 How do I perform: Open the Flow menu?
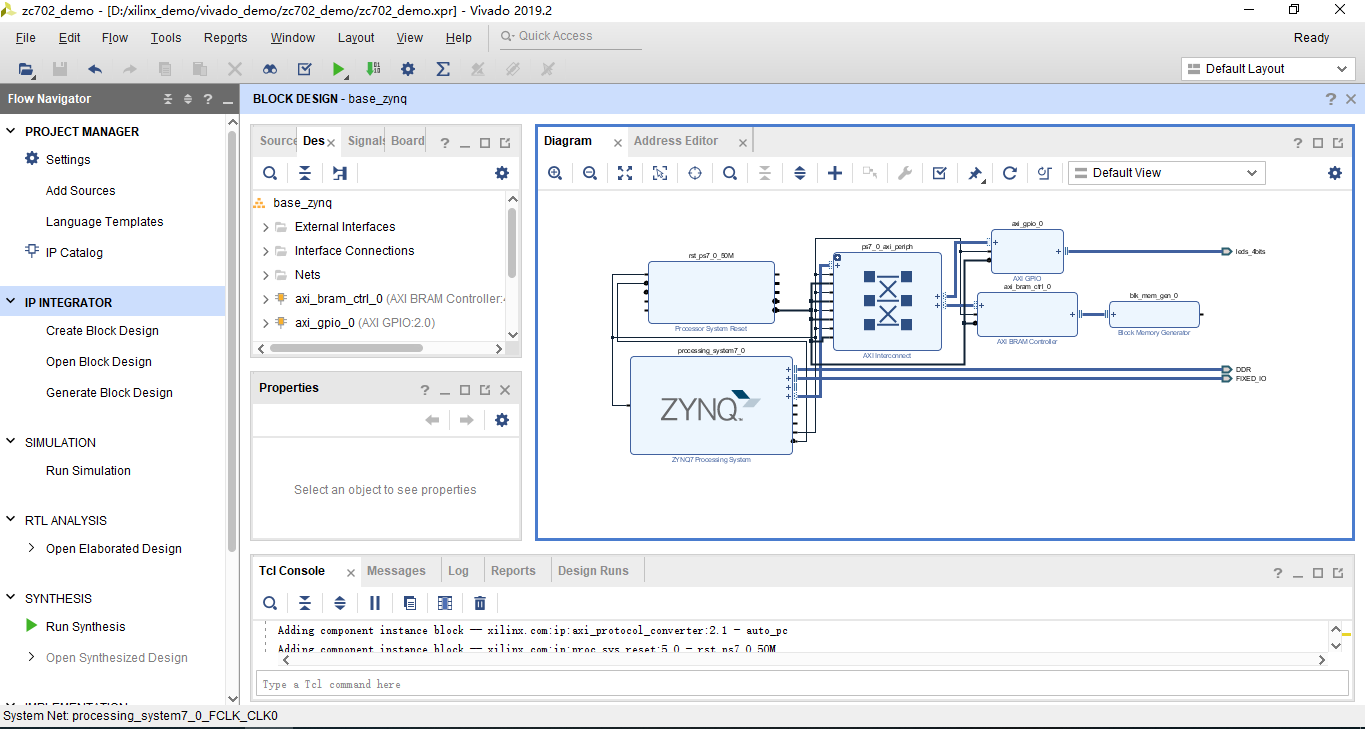click(x=115, y=38)
